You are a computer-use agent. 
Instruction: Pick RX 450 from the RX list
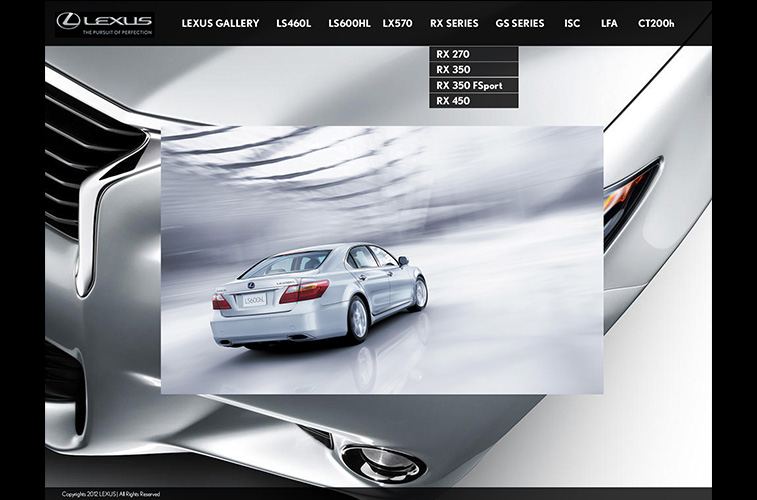tap(474, 100)
